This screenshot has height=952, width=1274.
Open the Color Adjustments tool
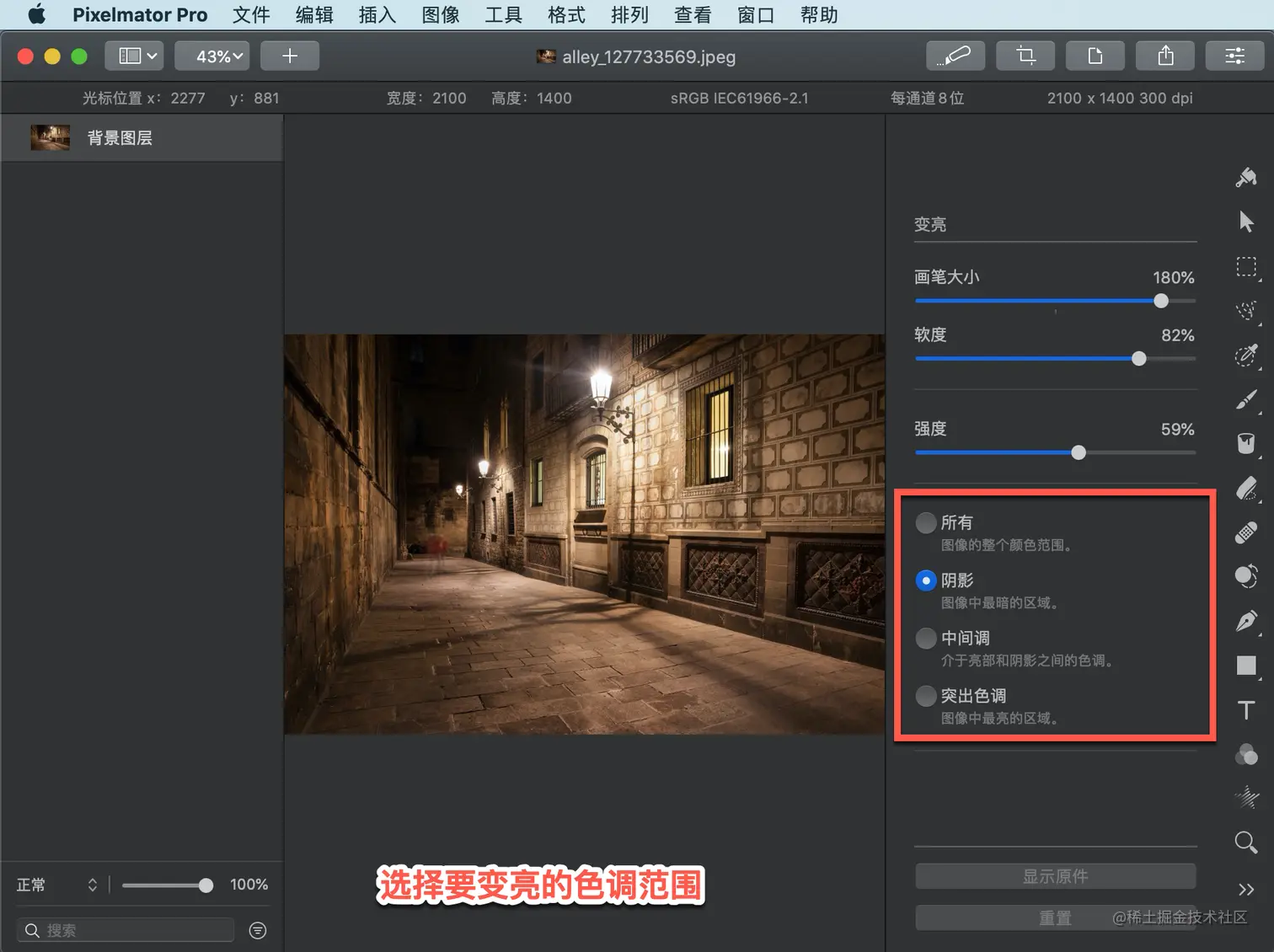1246,754
